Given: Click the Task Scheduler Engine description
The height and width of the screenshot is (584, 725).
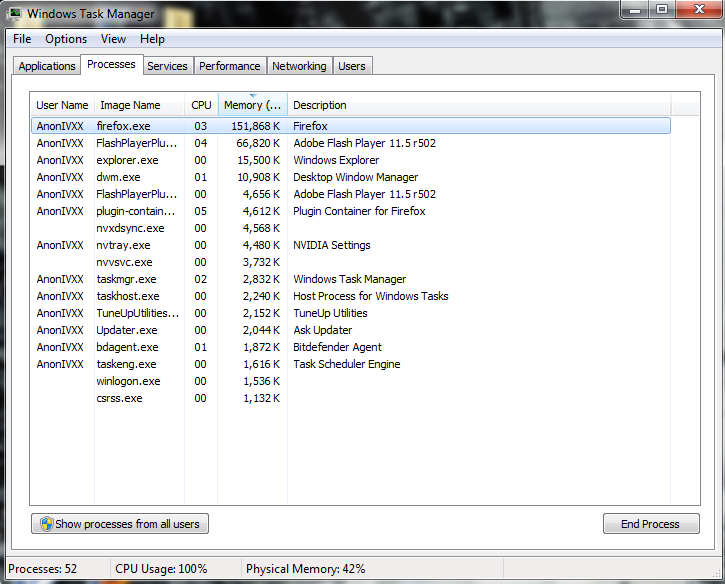Looking at the screenshot, I should tap(347, 364).
